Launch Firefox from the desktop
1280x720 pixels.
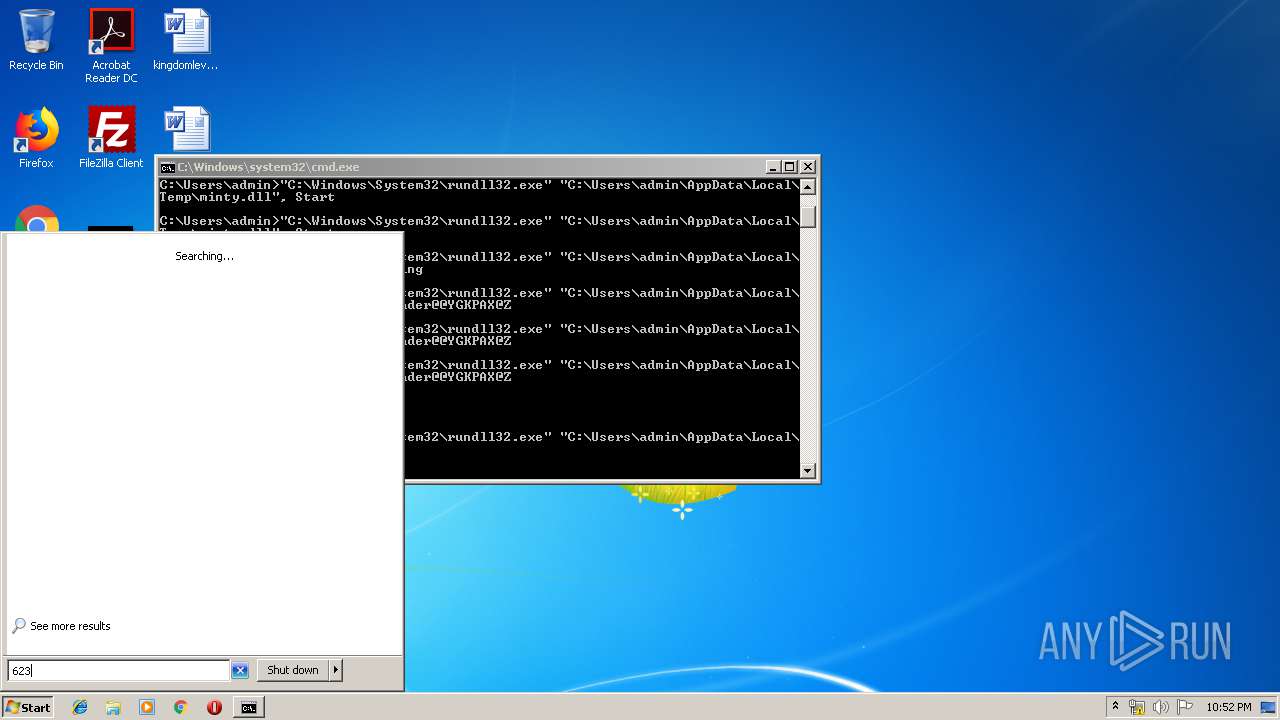click(36, 138)
